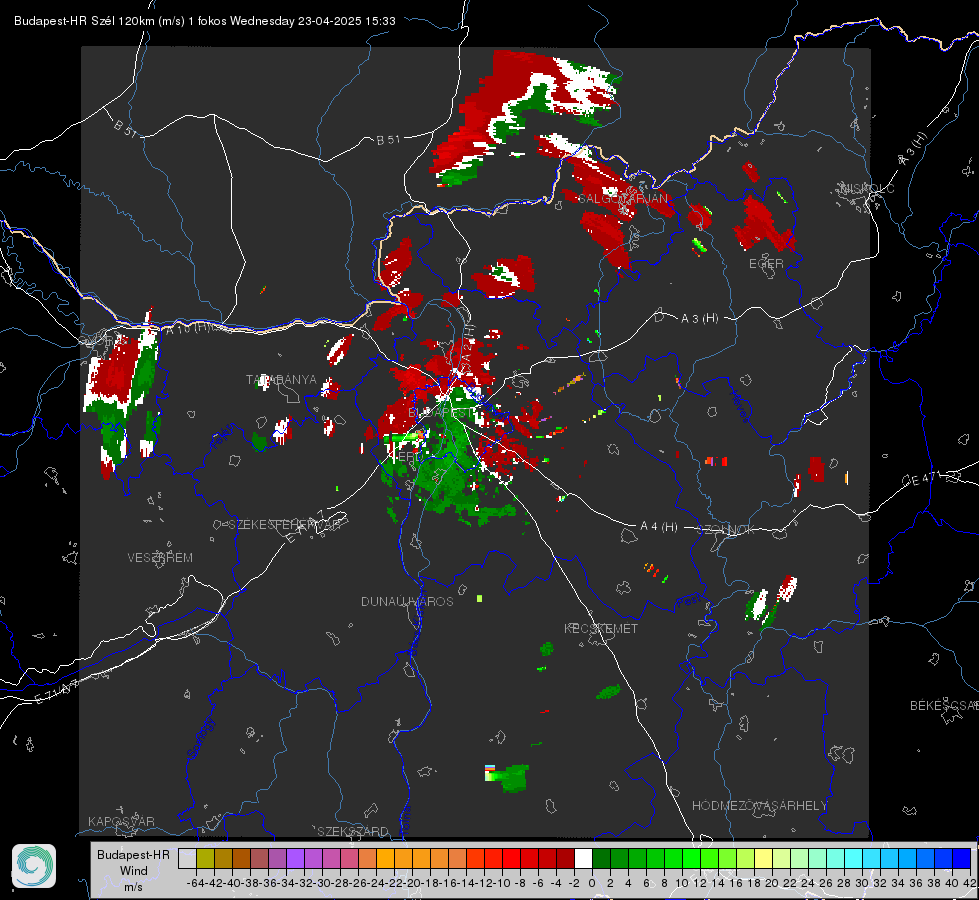Click the legend value -64
Screen dimensions: 979x900
(195, 884)
